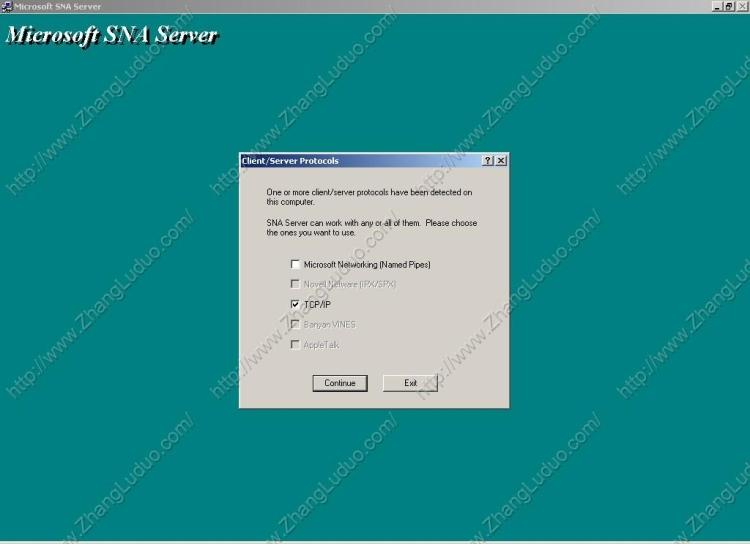This screenshot has height=544, width=750.
Task: Click the 'TCP/IP' label text
Action: tap(317, 304)
